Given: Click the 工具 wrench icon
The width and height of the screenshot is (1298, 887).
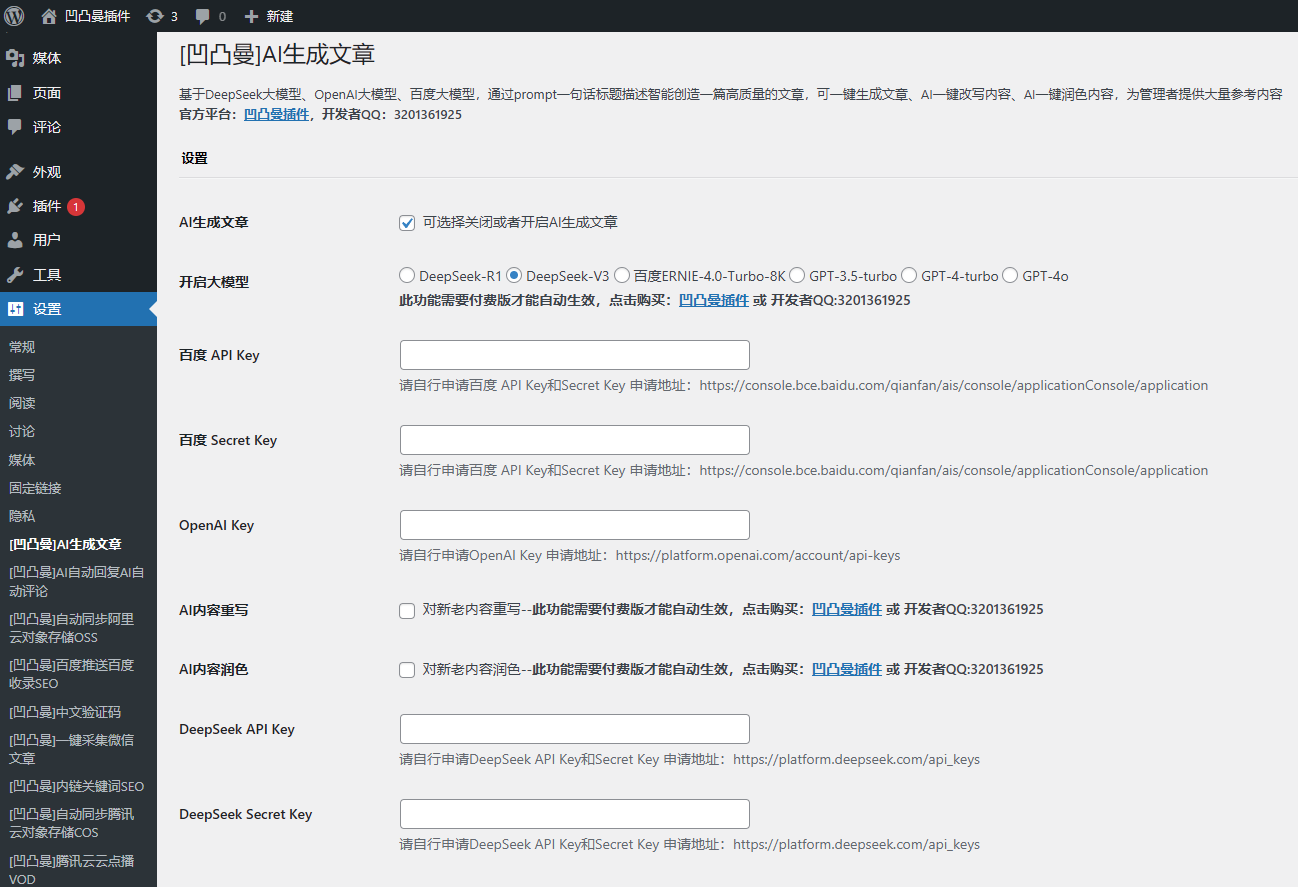Looking at the screenshot, I should pyautogui.click(x=15, y=275).
